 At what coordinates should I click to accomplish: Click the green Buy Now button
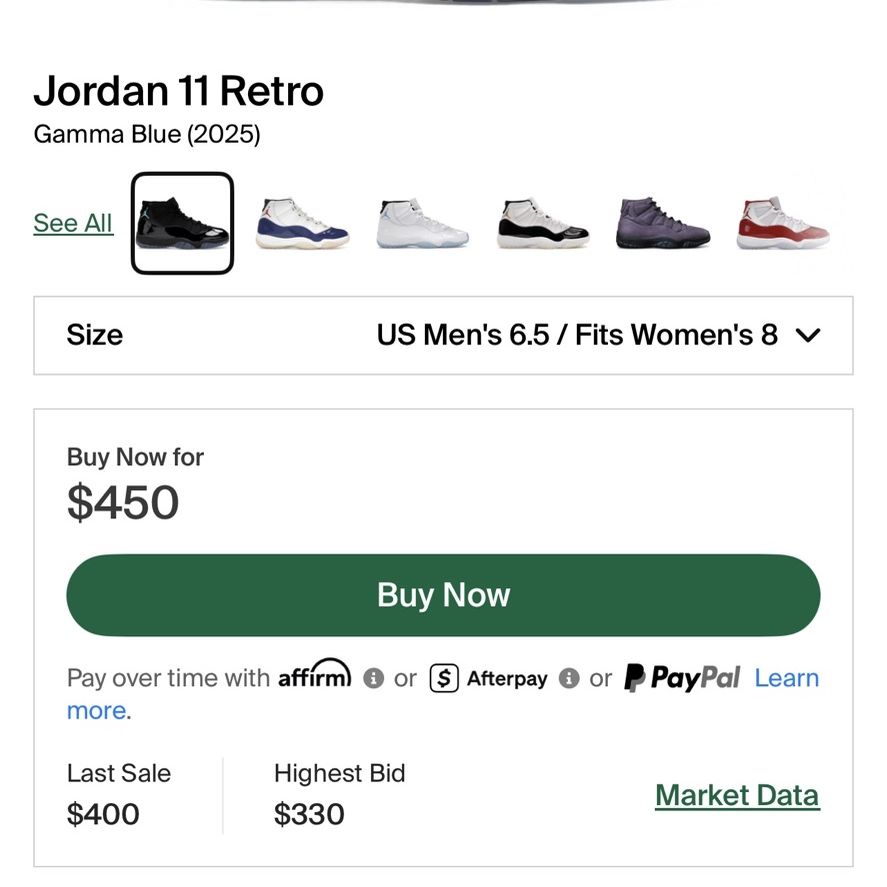pyautogui.click(x=444, y=595)
